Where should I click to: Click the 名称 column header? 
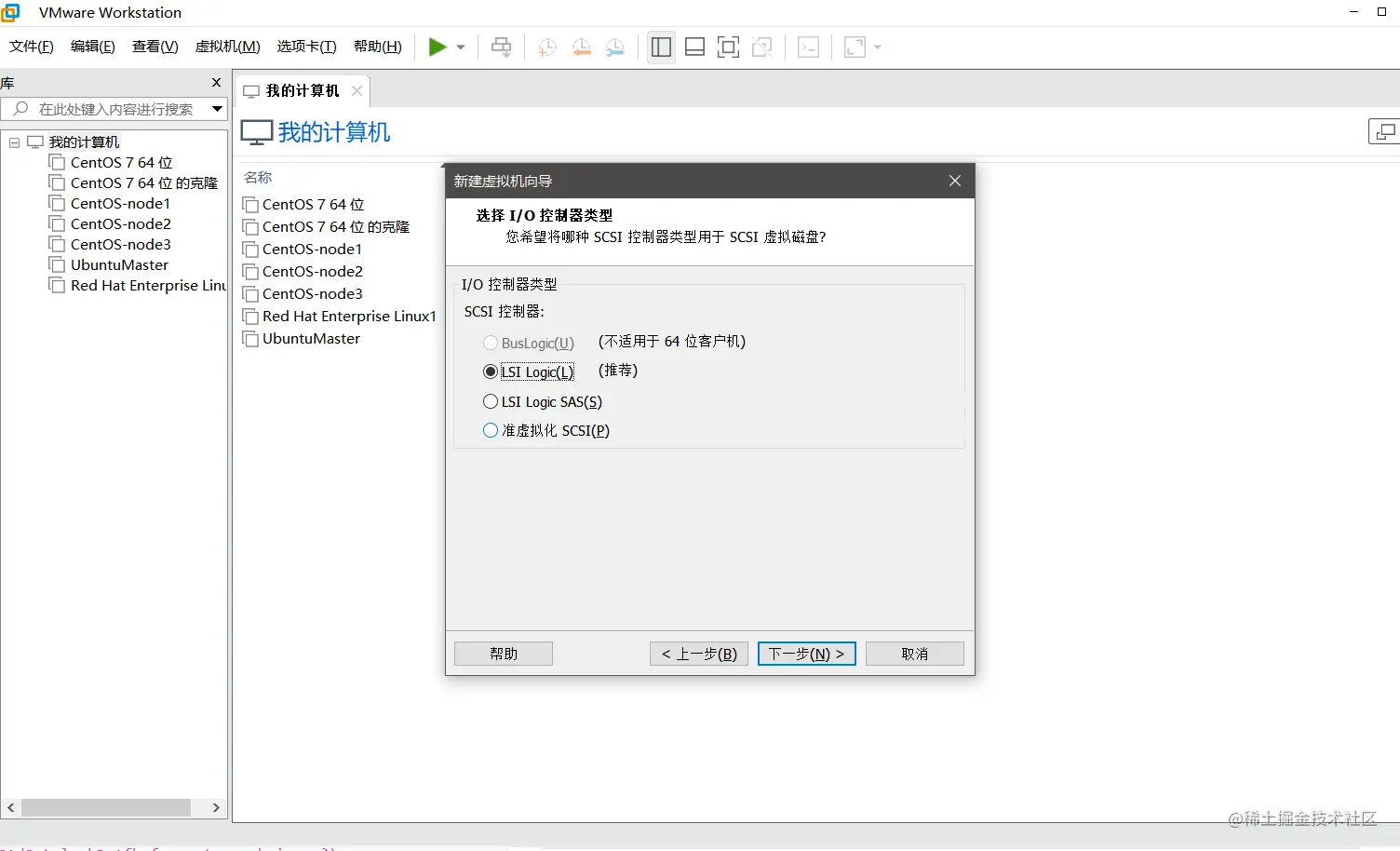(258, 178)
